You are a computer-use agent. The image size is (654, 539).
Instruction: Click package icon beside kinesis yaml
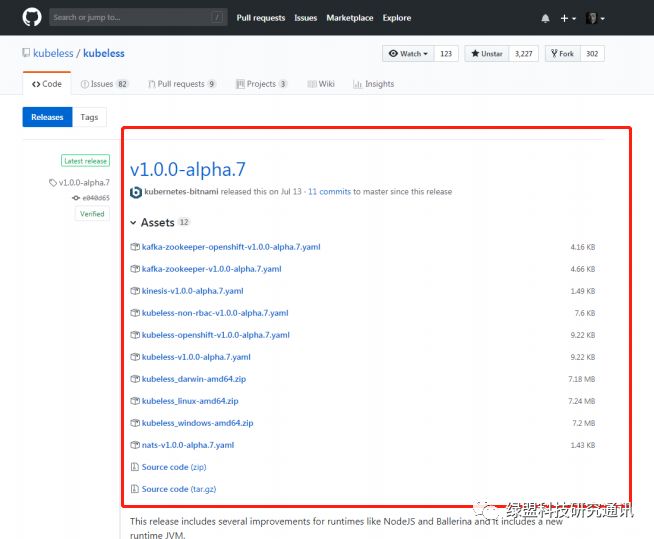(x=135, y=291)
